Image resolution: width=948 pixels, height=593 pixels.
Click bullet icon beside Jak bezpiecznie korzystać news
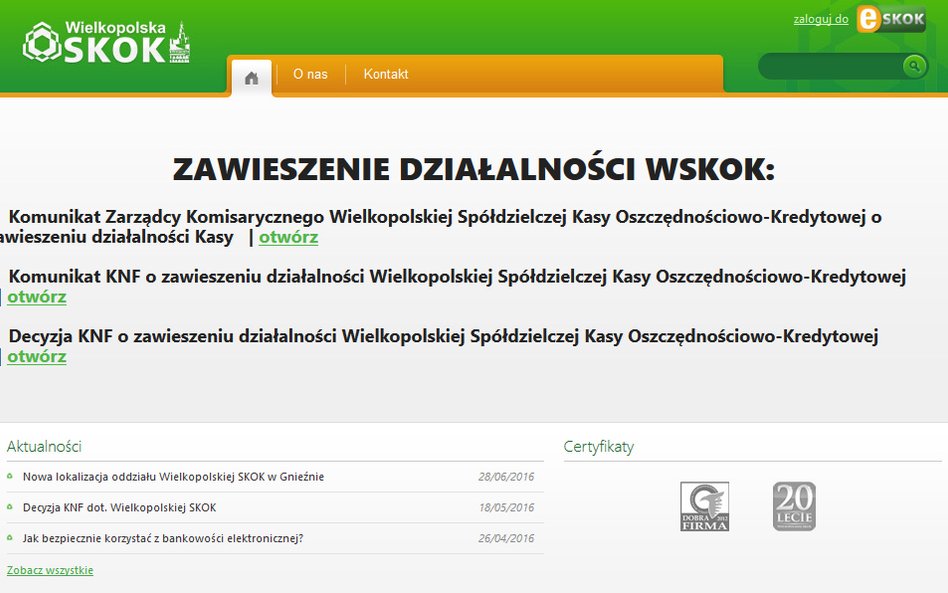[x=10, y=537]
